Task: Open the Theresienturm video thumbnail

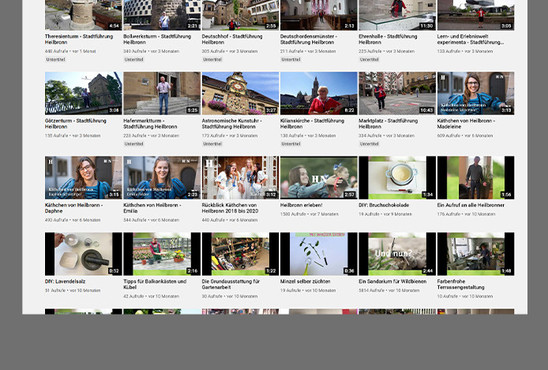Action: [x=84, y=15]
